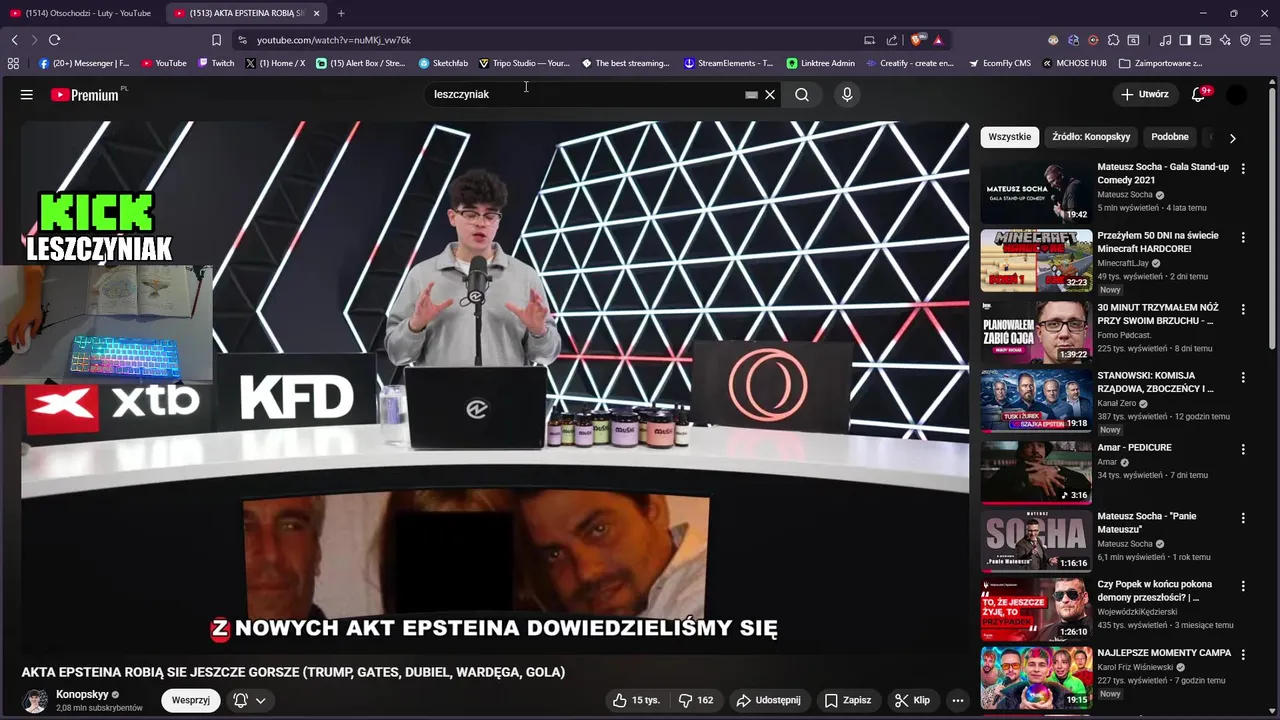
Task: Open options for Przeżyłem 50 DNI Minecraft video
Action: tap(1243, 238)
